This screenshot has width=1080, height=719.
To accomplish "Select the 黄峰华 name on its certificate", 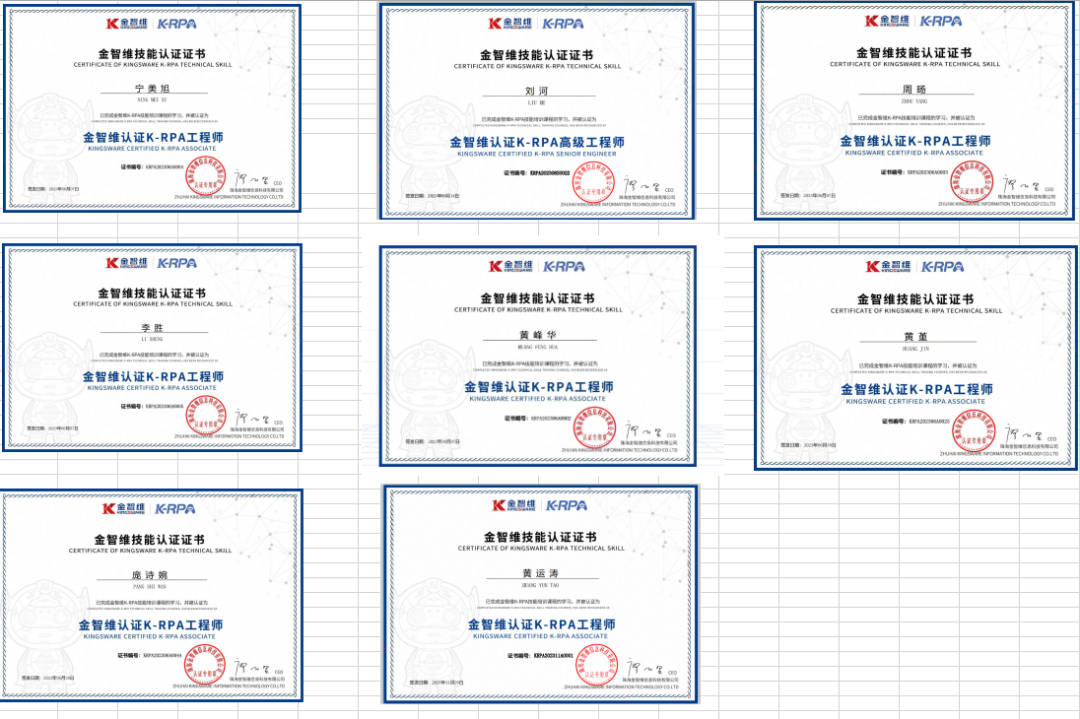I will [x=538, y=335].
